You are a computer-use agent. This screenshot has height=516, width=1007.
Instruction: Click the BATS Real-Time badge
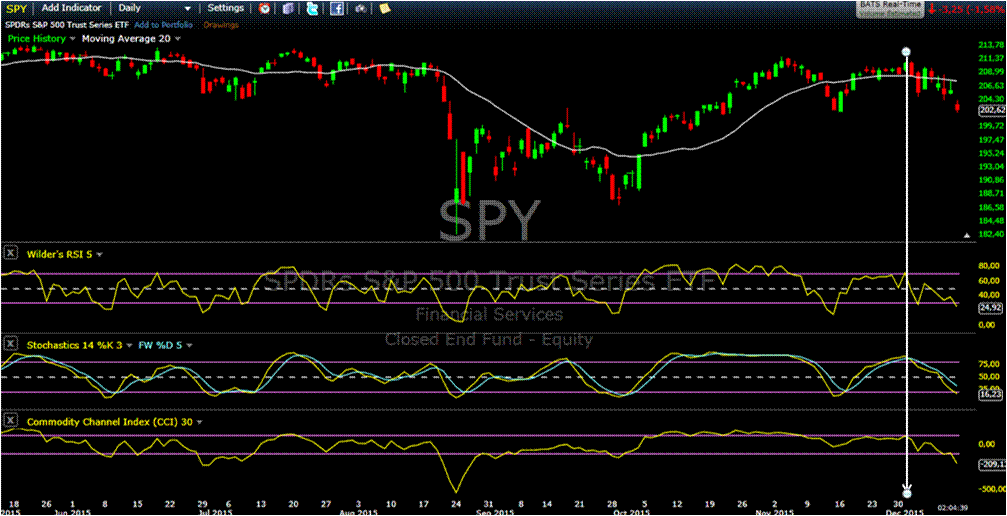[x=891, y=8]
